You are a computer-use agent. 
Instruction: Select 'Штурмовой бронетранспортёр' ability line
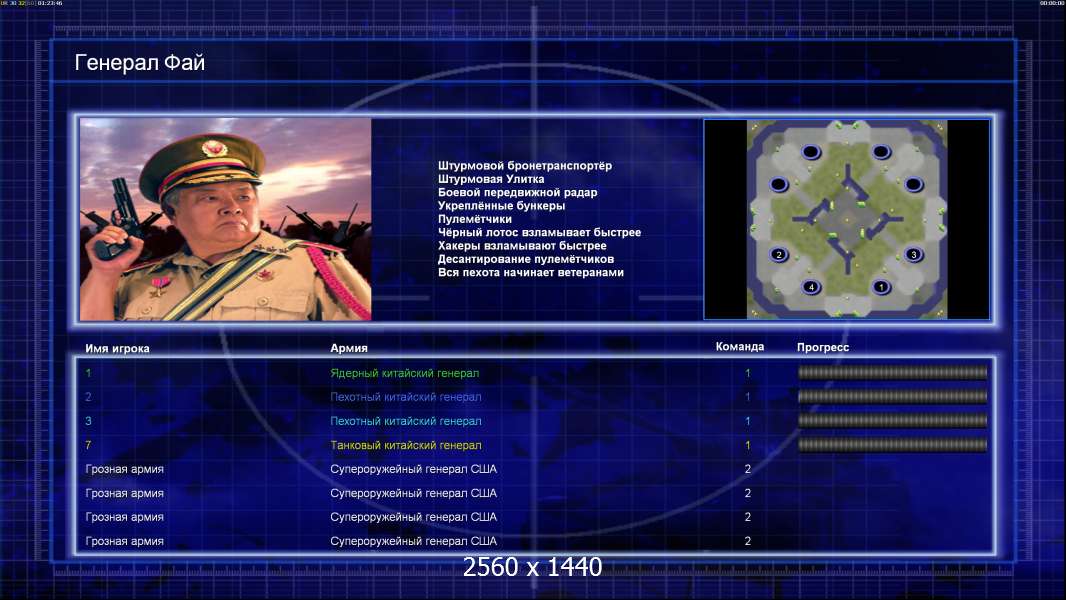(525, 166)
